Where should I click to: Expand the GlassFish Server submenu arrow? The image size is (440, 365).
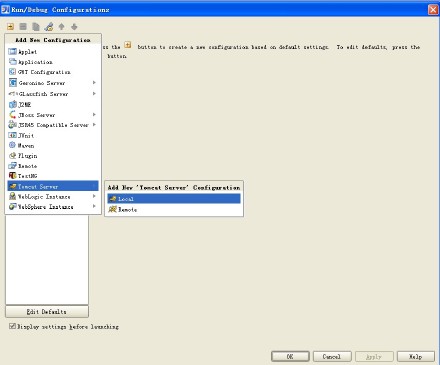click(x=94, y=94)
